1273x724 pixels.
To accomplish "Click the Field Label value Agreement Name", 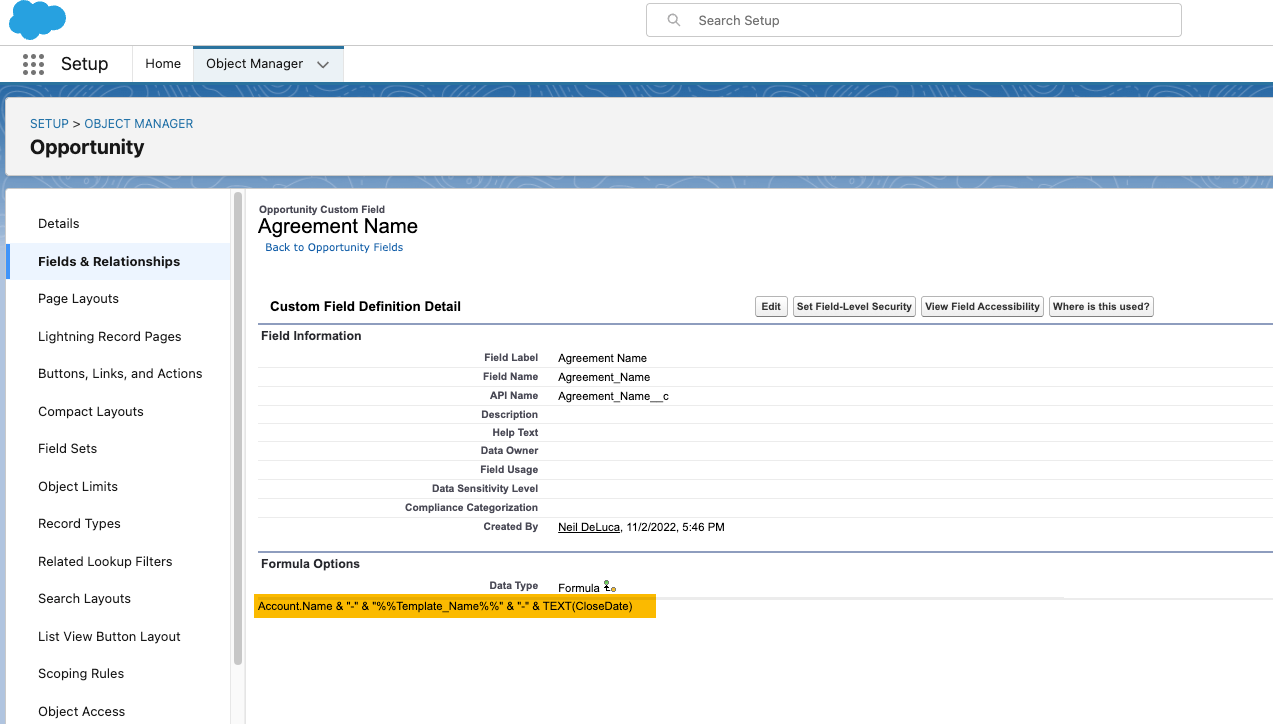I will tap(602, 358).
